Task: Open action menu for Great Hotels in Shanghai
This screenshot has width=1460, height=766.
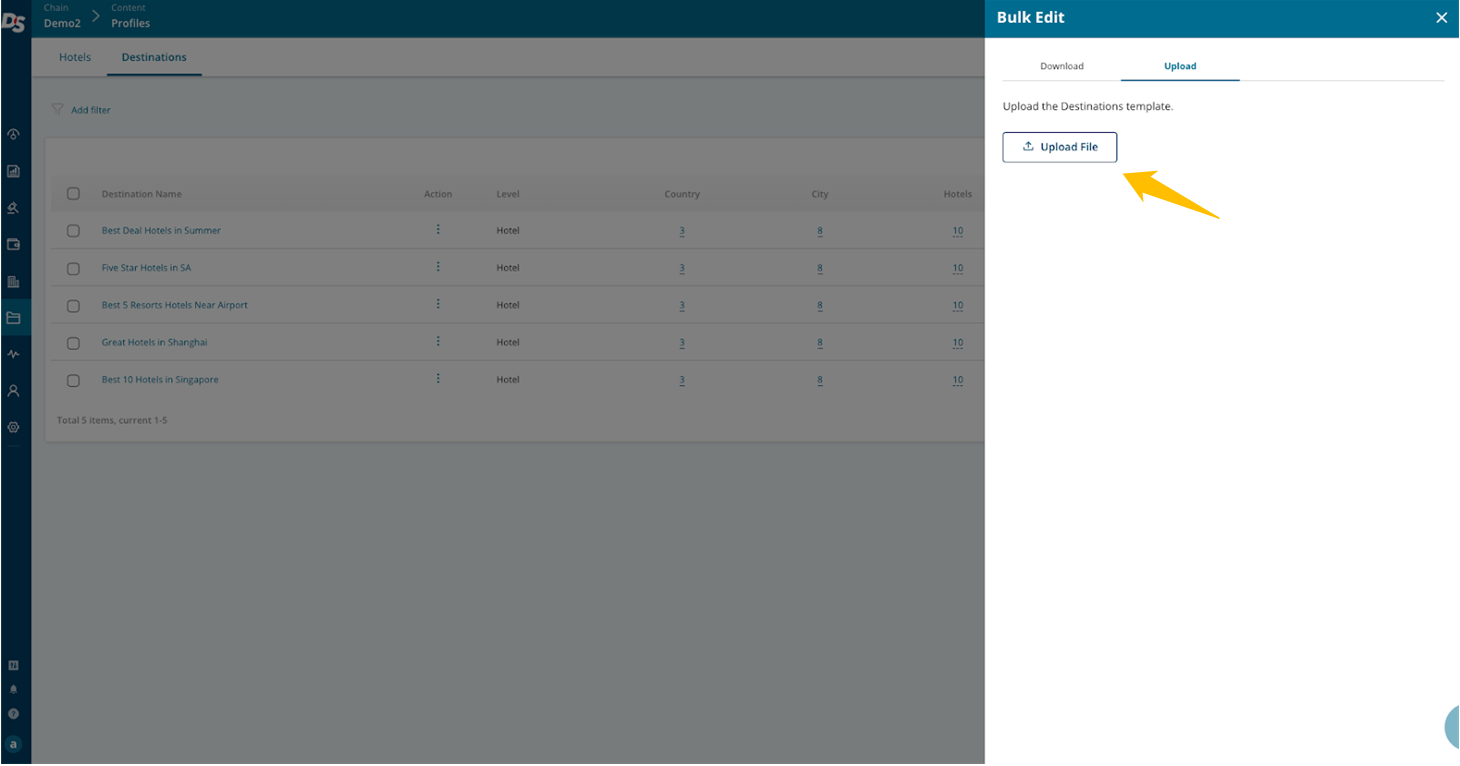Action: (438, 341)
